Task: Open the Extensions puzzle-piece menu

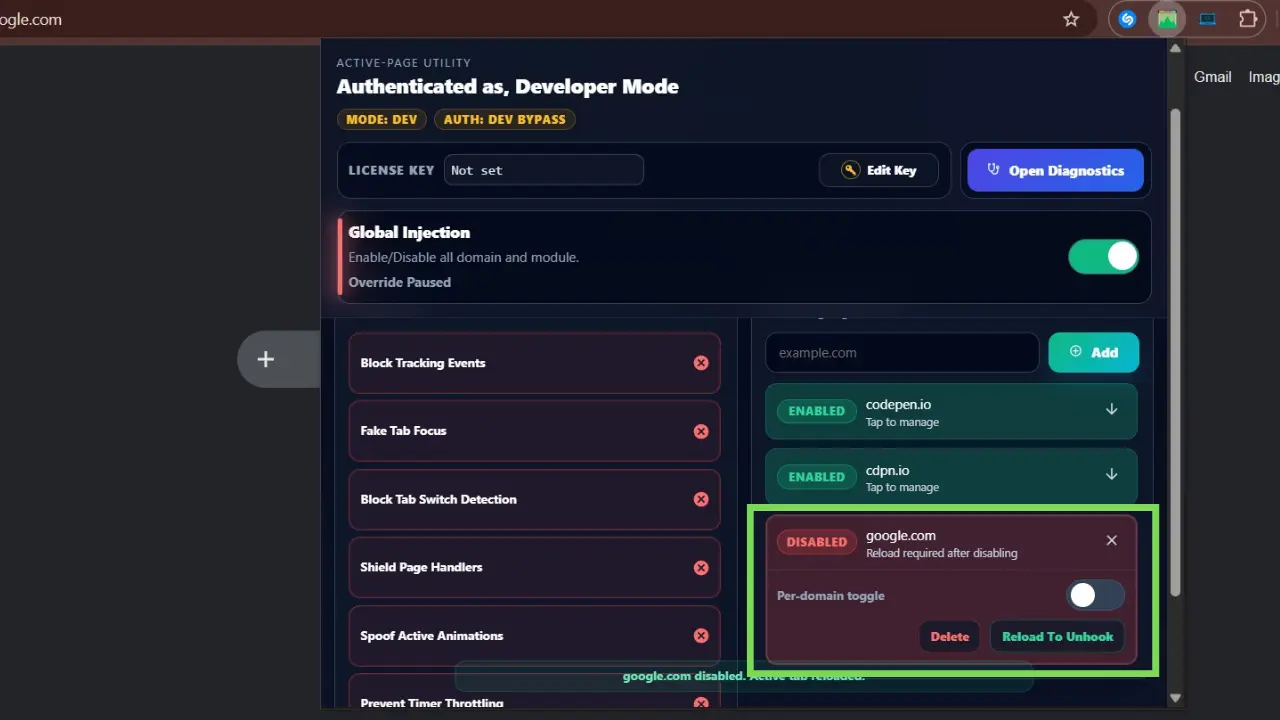Action: (x=1248, y=19)
